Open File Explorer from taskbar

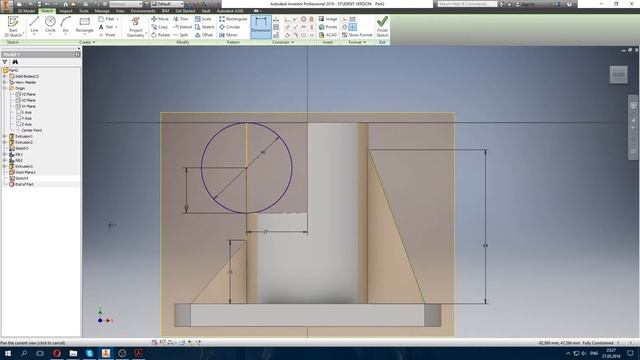73,353
